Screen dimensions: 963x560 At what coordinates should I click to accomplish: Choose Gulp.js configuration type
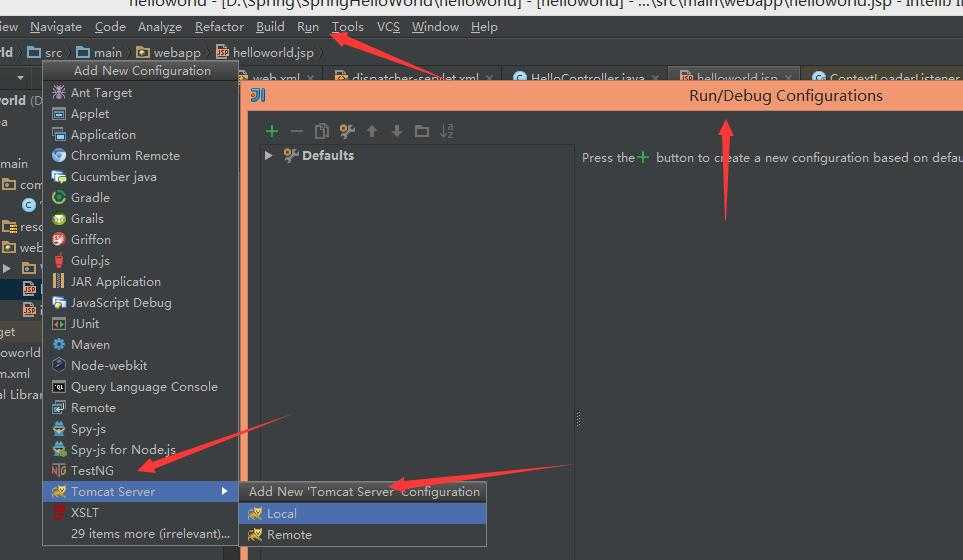tap(141, 260)
